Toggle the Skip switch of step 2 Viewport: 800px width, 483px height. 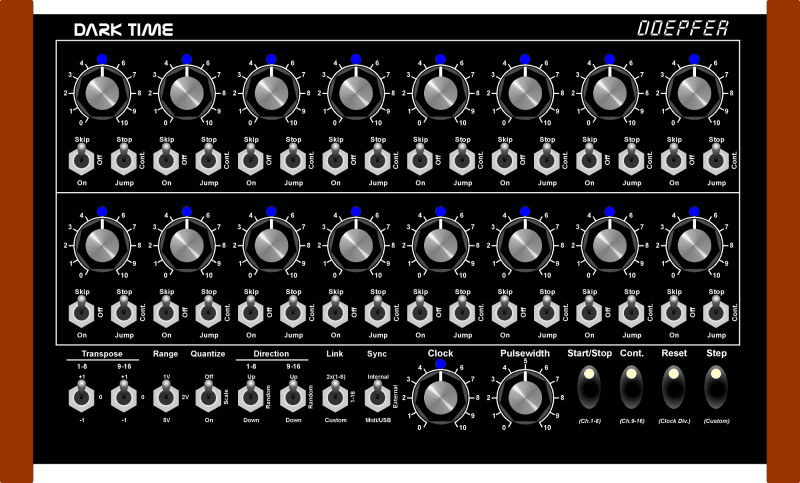tap(166, 159)
